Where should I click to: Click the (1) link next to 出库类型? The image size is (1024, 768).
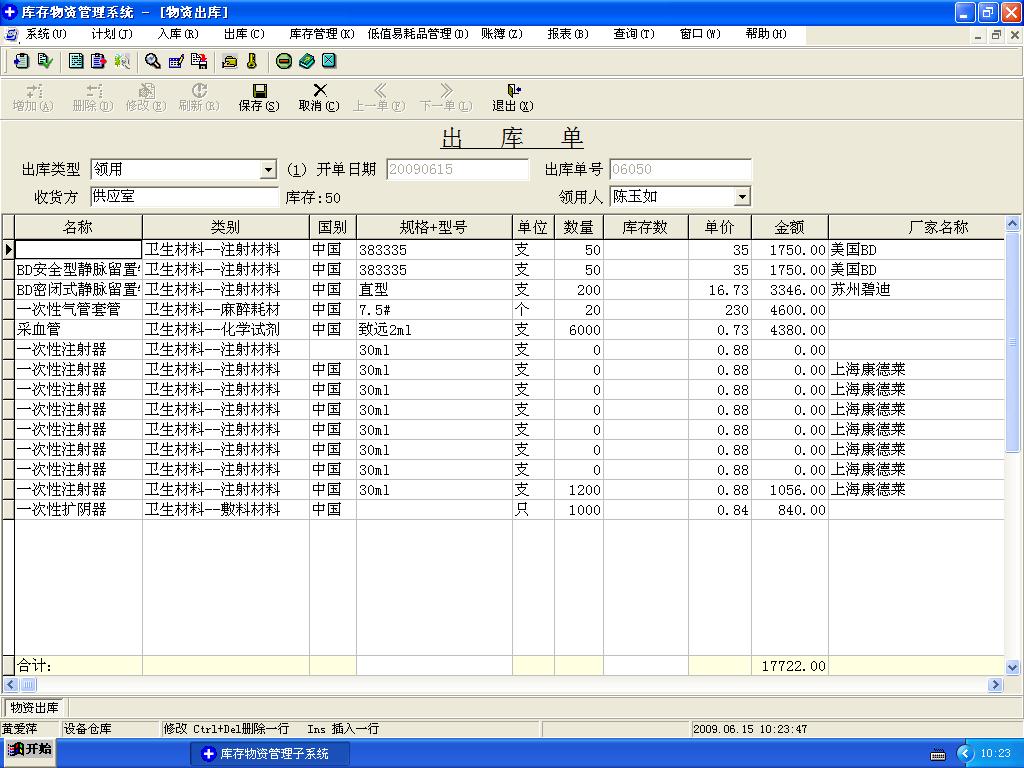pyautogui.click(x=296, y=170)
